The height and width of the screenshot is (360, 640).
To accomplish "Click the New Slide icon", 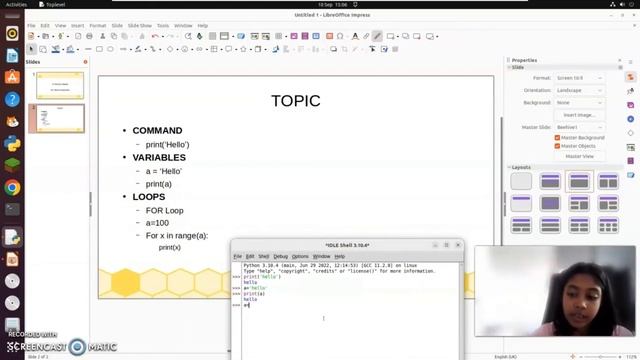I will tap(390, 36).
